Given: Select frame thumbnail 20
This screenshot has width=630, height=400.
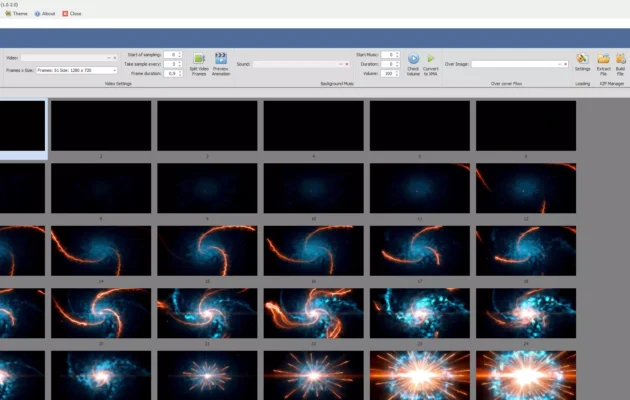Looking at the screenshot, I should coord(101,313).
